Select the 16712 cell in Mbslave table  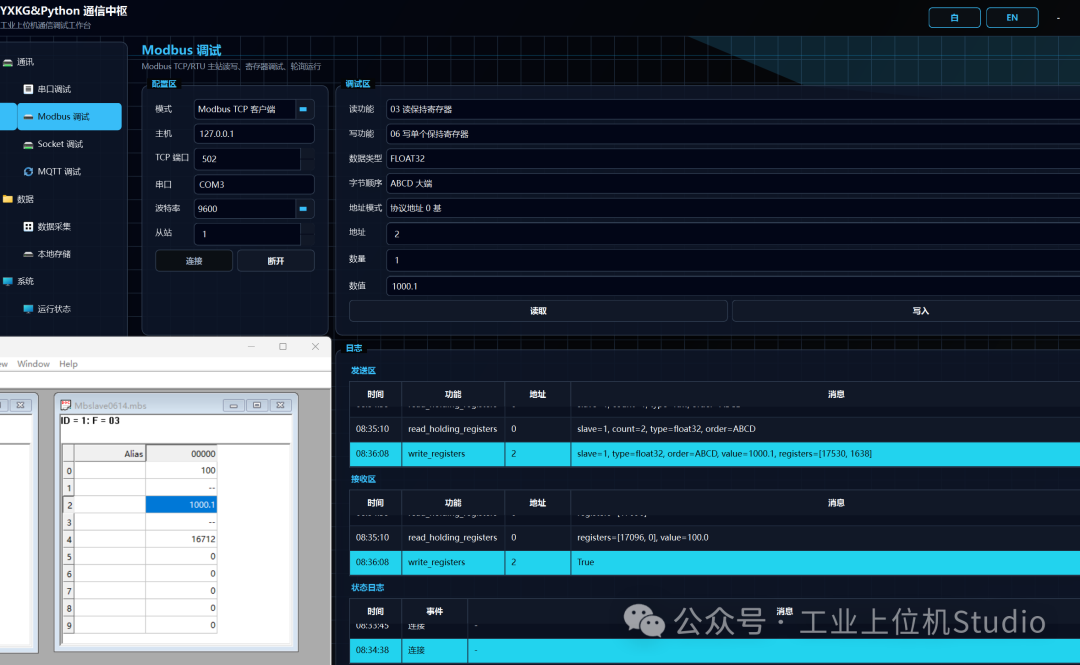tap(181, 539)
